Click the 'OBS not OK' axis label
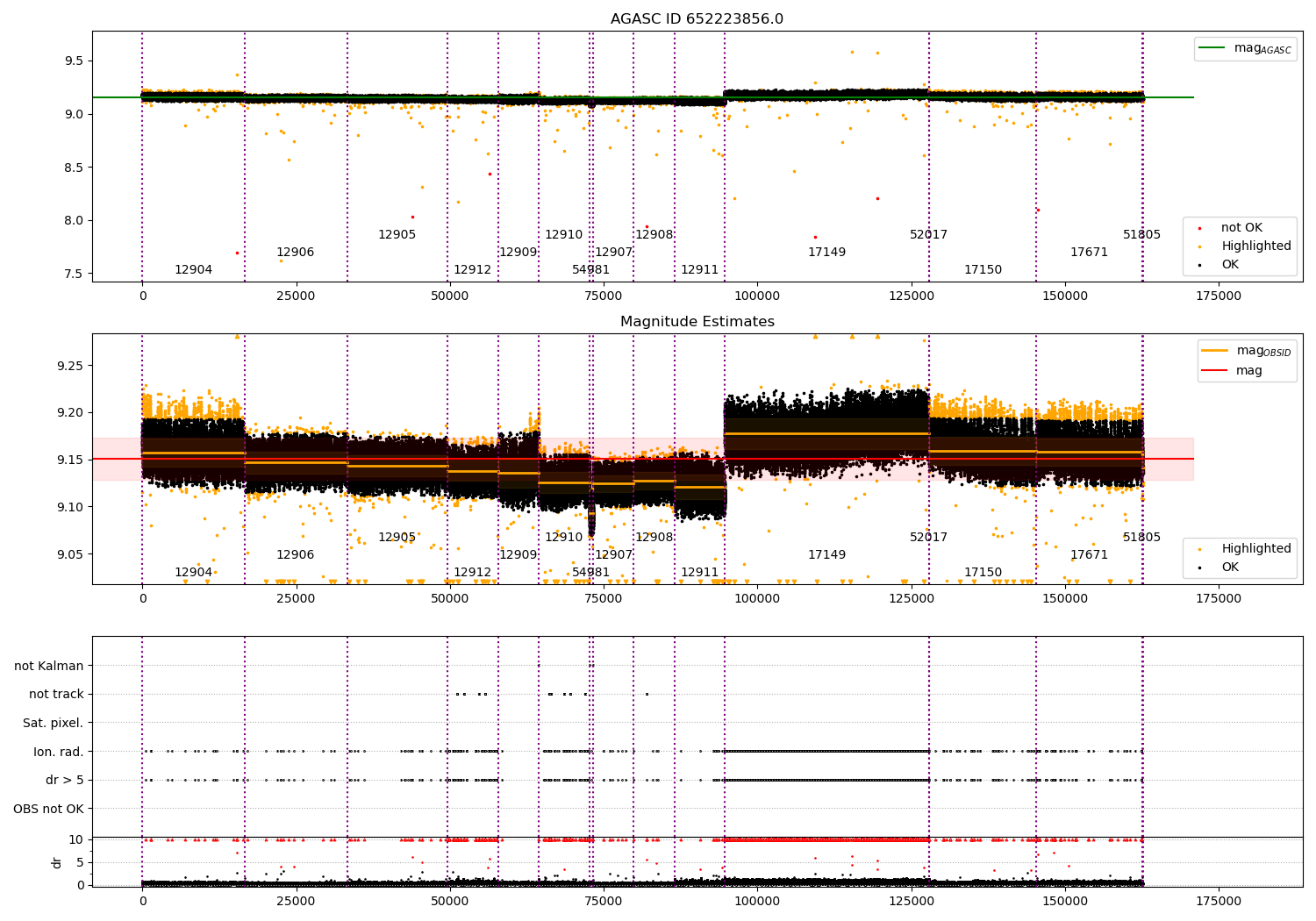This screenshot has width=1316, height=921. (49, 809)
